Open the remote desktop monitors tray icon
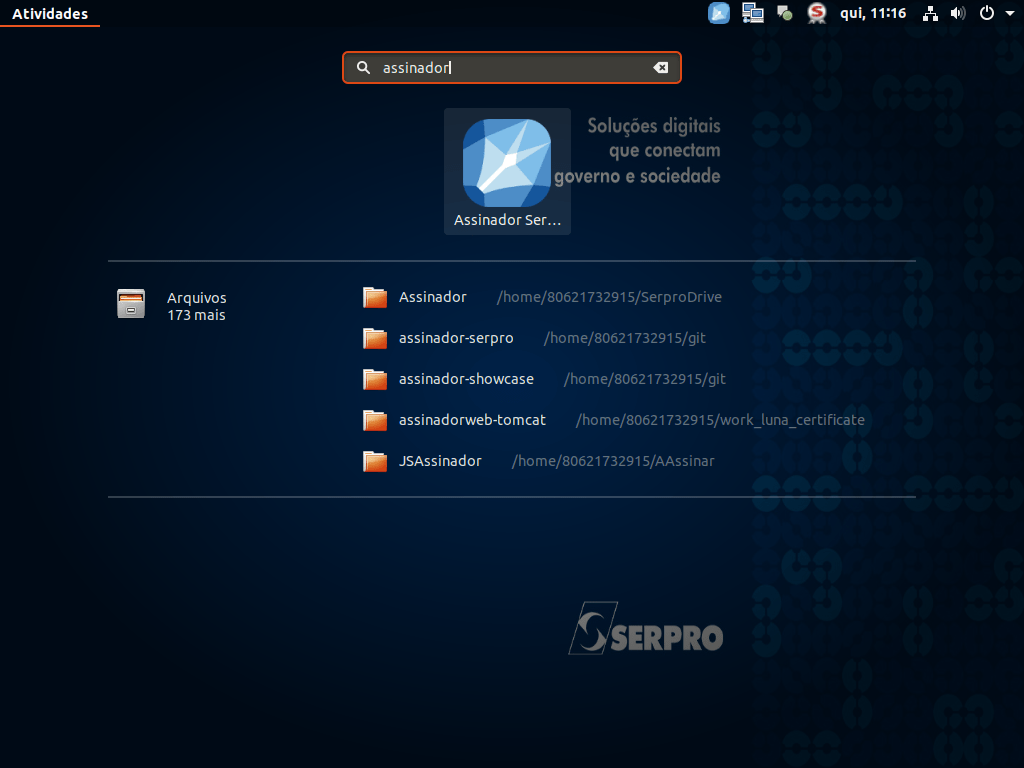 (x=752, y=13)
